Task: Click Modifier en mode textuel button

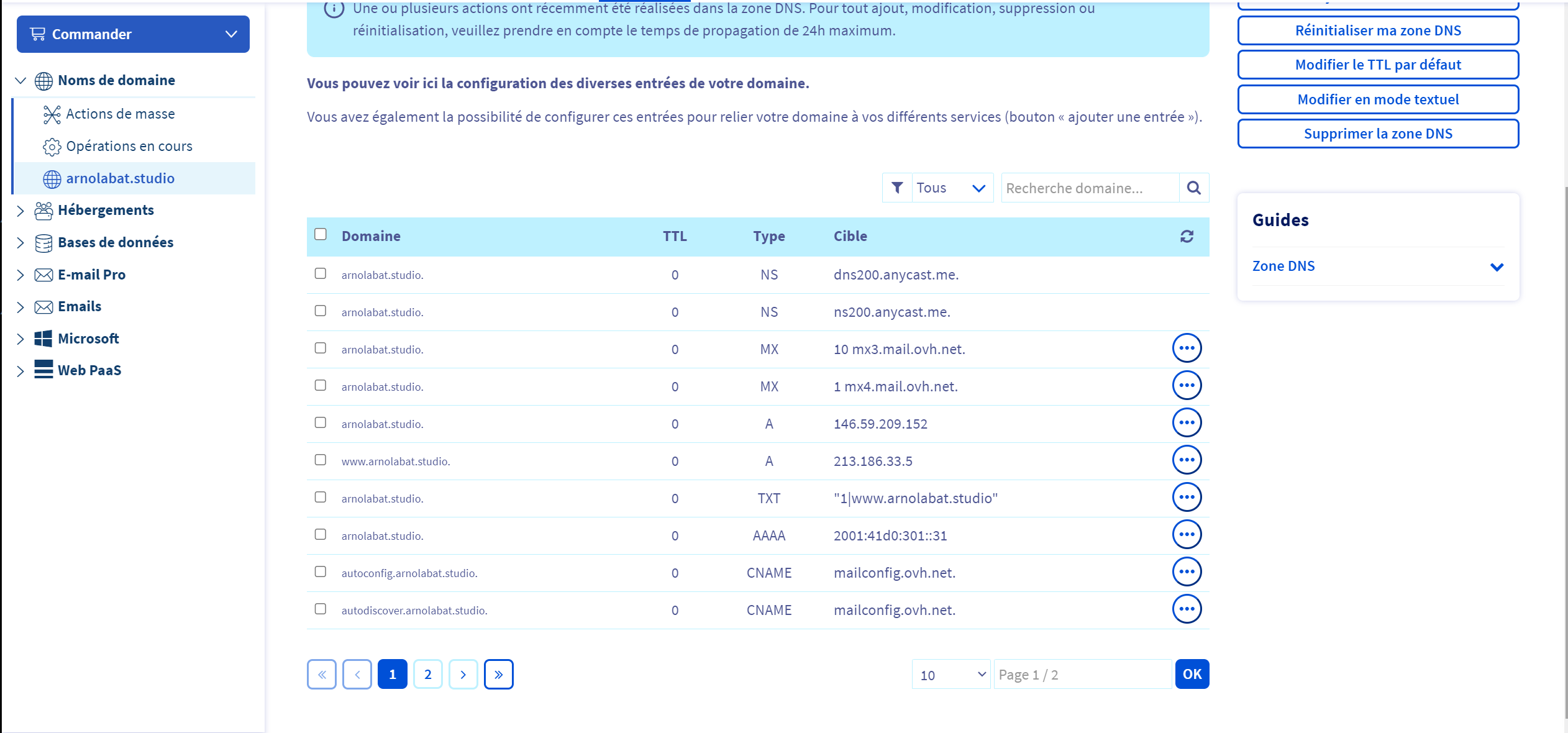Action: click(x=1377, y=99)
